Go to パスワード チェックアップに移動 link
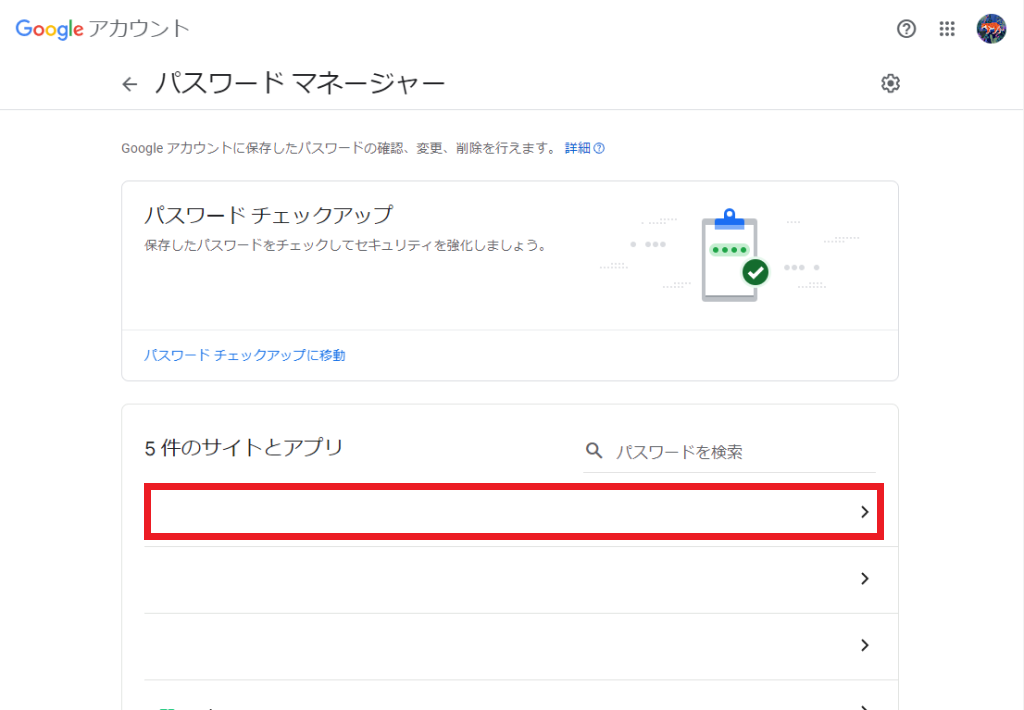This screenshot has height=710, width=1024. coord(245,355)
